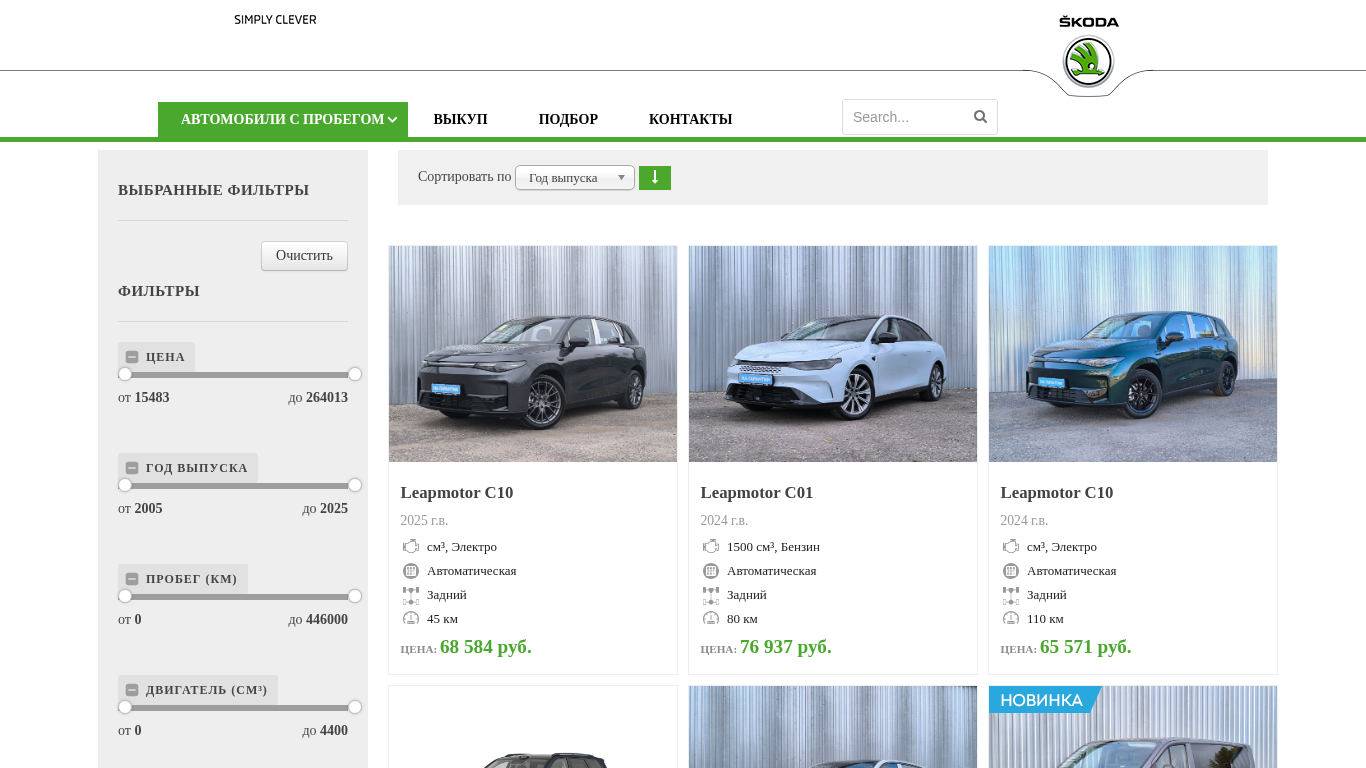
Task: Click the price 68 584 руб.
Action: [486, 647]
